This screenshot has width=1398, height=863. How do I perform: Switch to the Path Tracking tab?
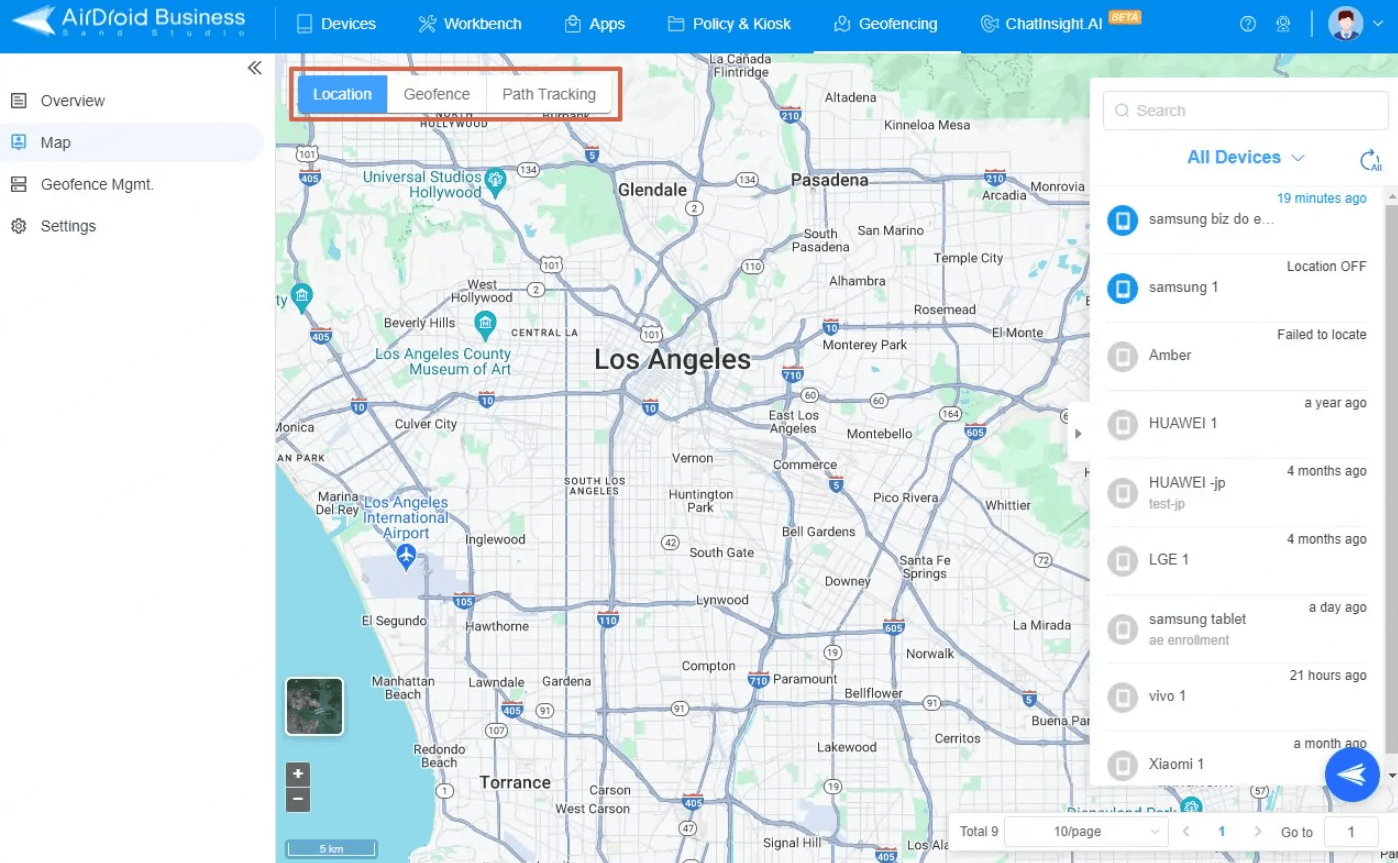pyautogui.click(x=549, y=94)
